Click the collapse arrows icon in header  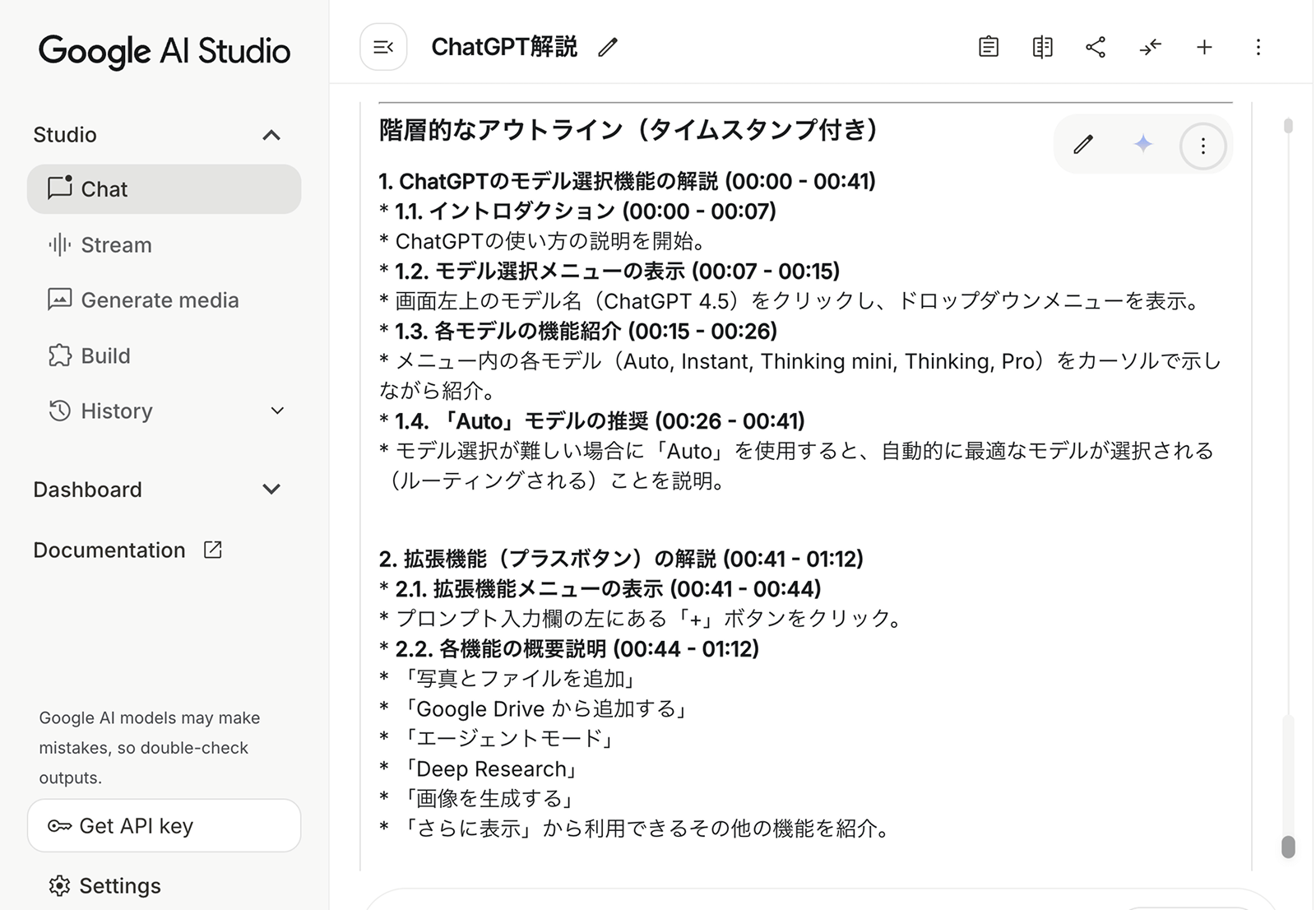[x=1150, y=47]
